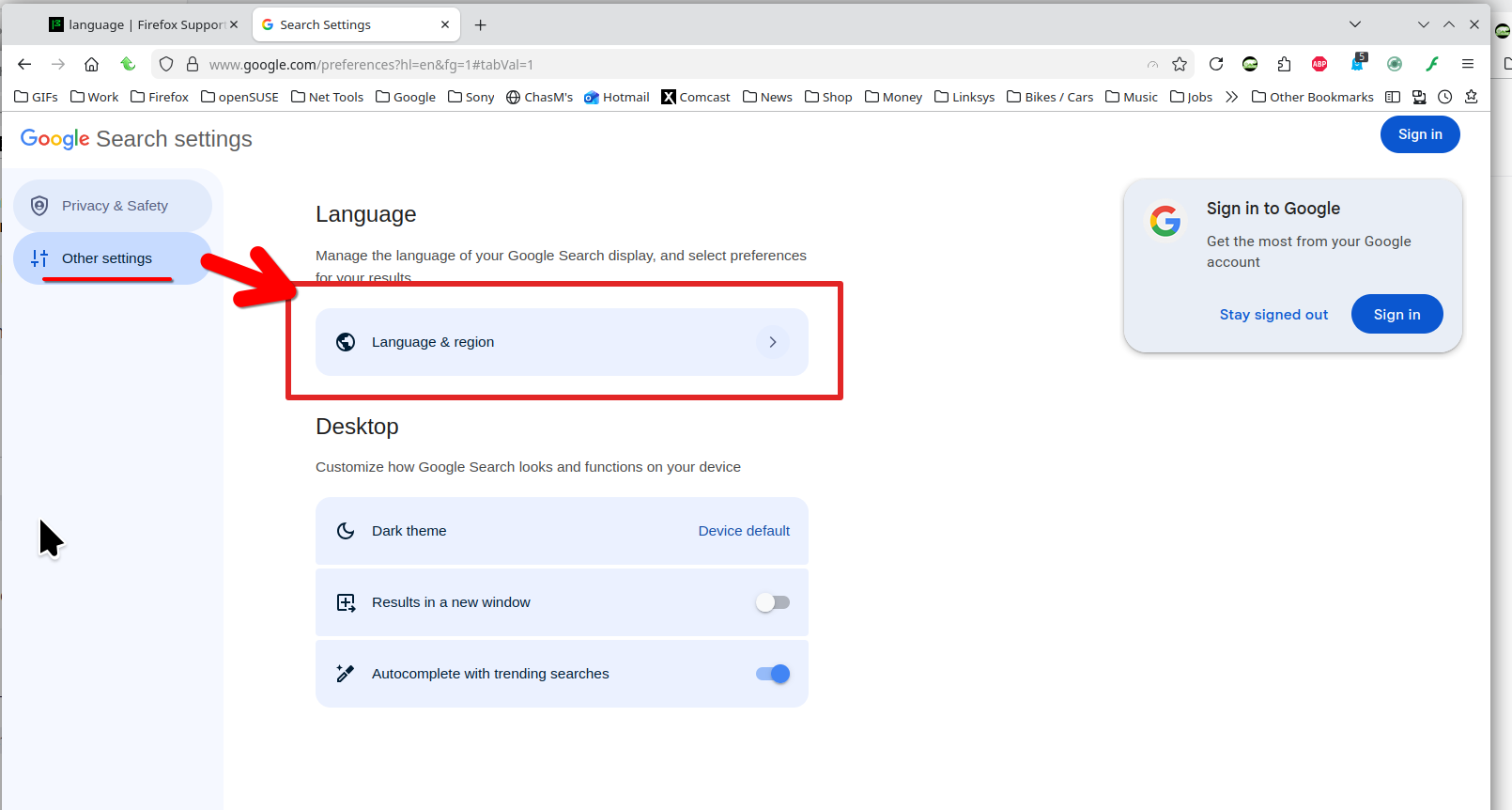
Task: Click the browser forward arrow
Action: 58,64
